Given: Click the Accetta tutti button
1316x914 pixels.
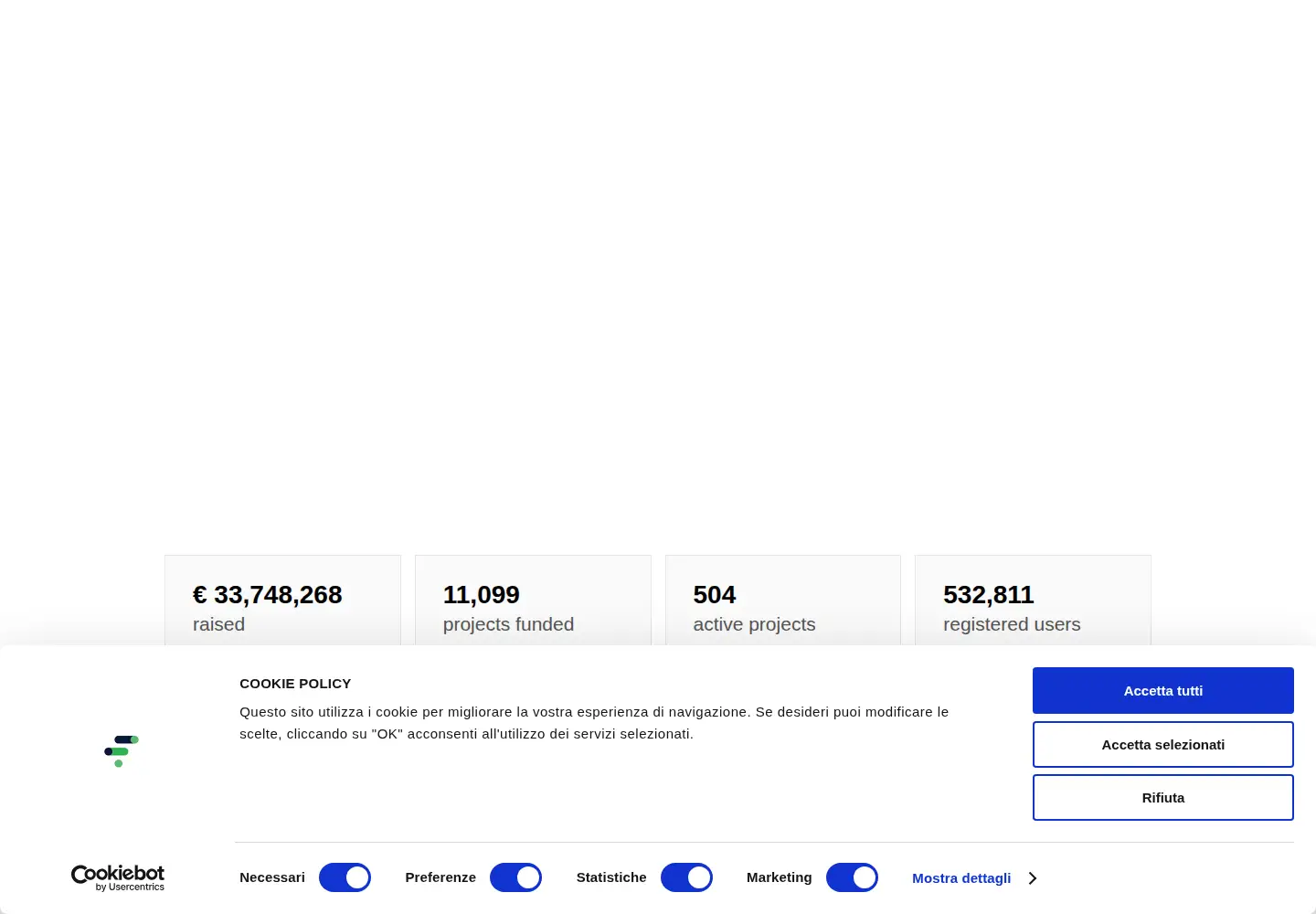Looking at the screenshot, I should pyautogui.click(x=1162, y=690).
